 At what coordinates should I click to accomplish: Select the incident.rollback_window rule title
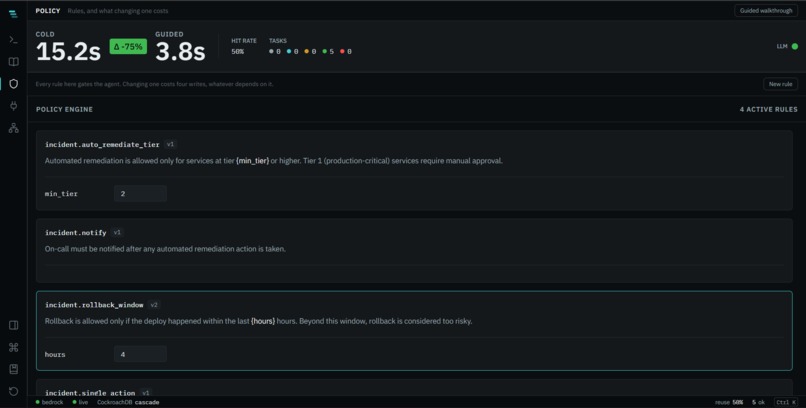pyautogui.click(x=94, y=305)
